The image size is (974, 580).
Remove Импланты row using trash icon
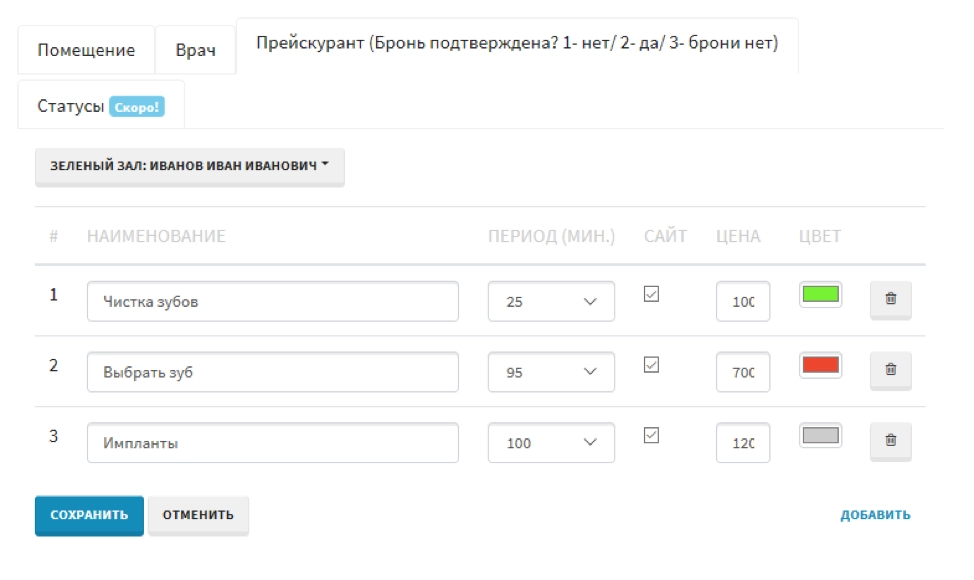(890, 441)
